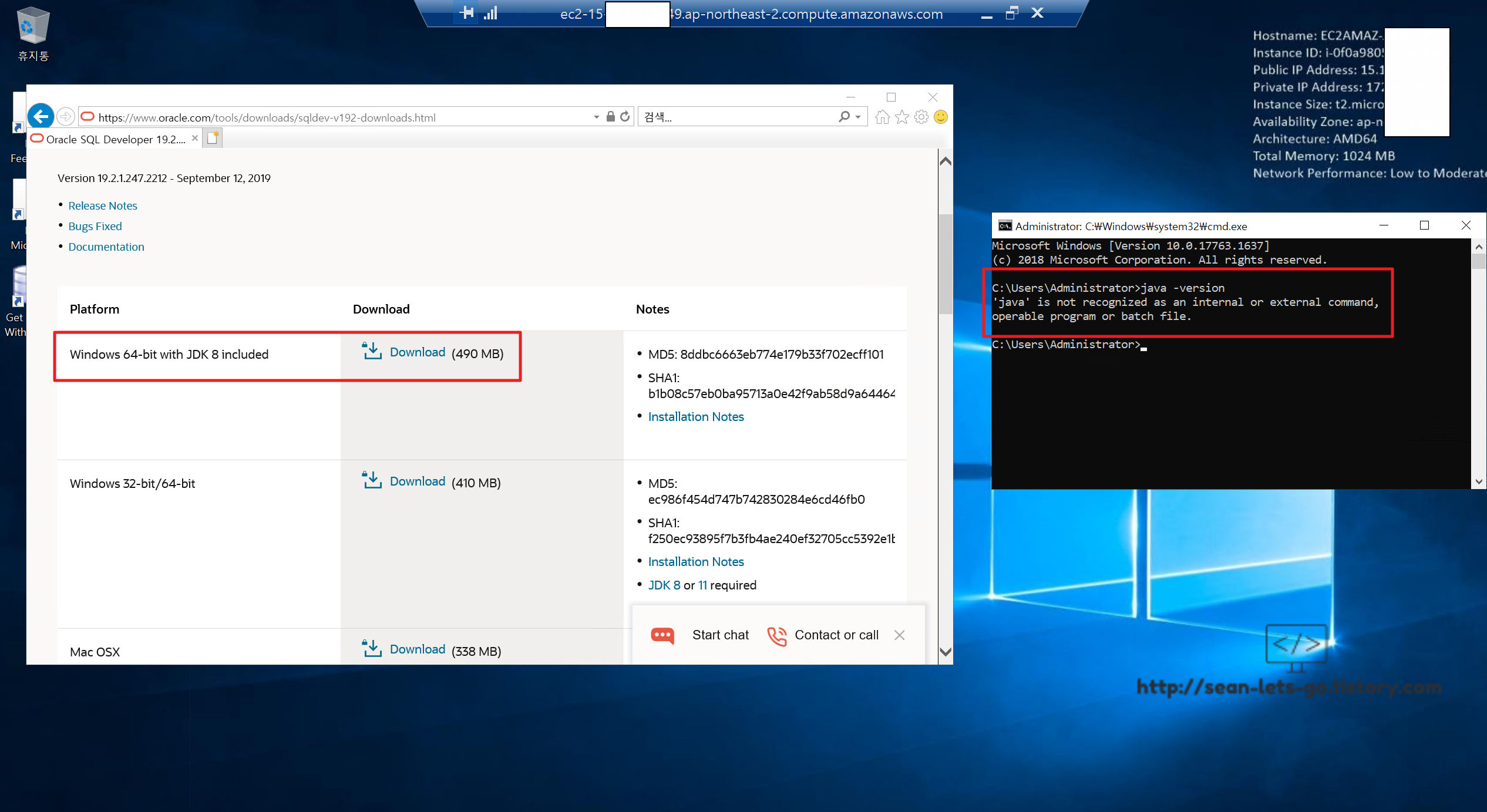Click the JDK 8 required link
Screen dimensions: 1487x812
[x=664, y=585]
